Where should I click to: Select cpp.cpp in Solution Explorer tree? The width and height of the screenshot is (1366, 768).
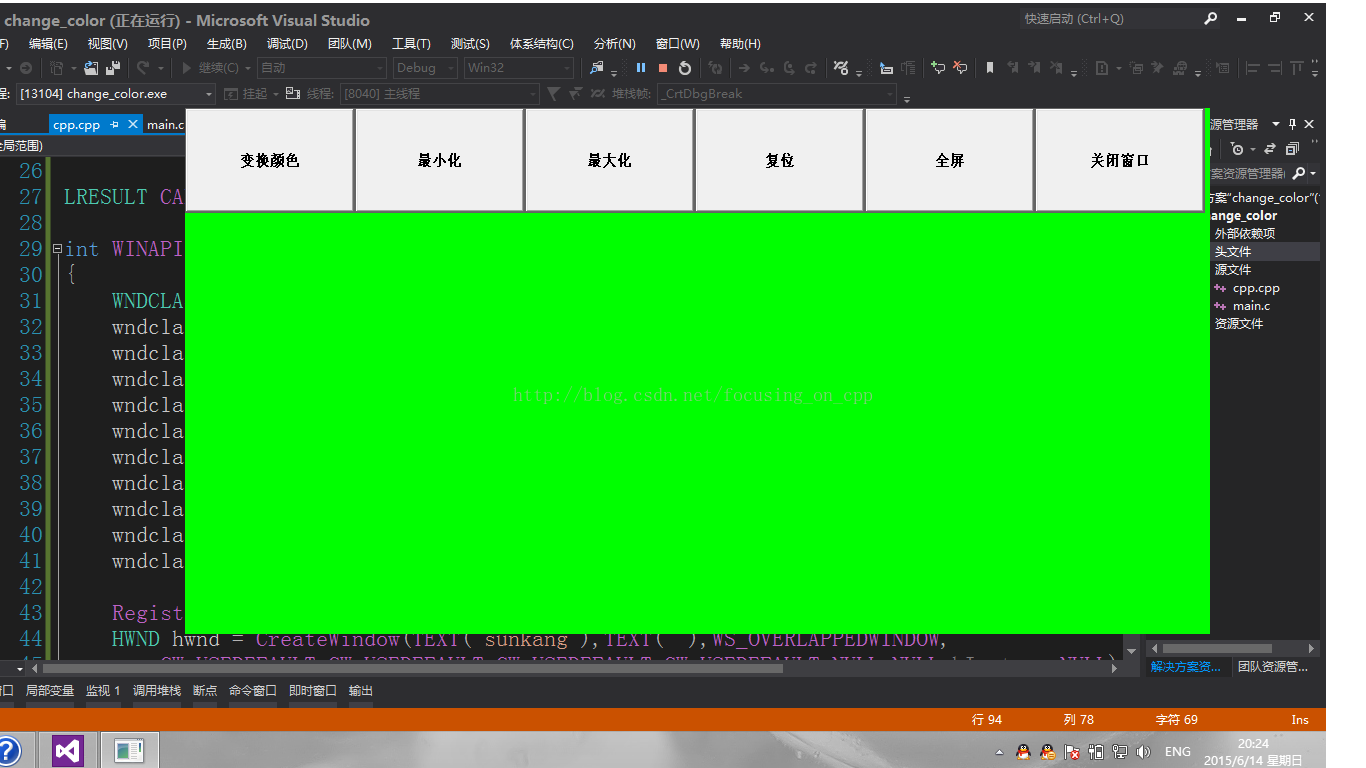(x=1255, y=288)
